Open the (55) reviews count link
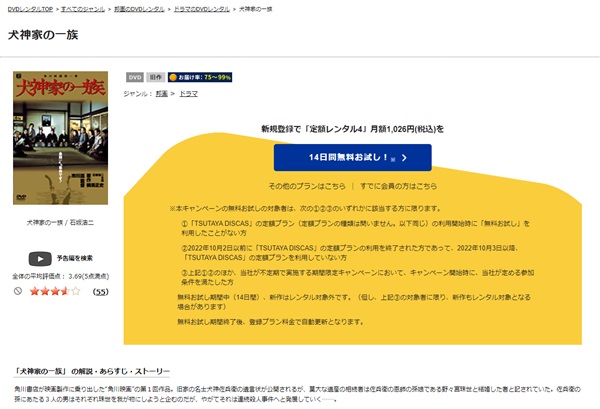The image size is (600, 409). (x=101, y=292)
